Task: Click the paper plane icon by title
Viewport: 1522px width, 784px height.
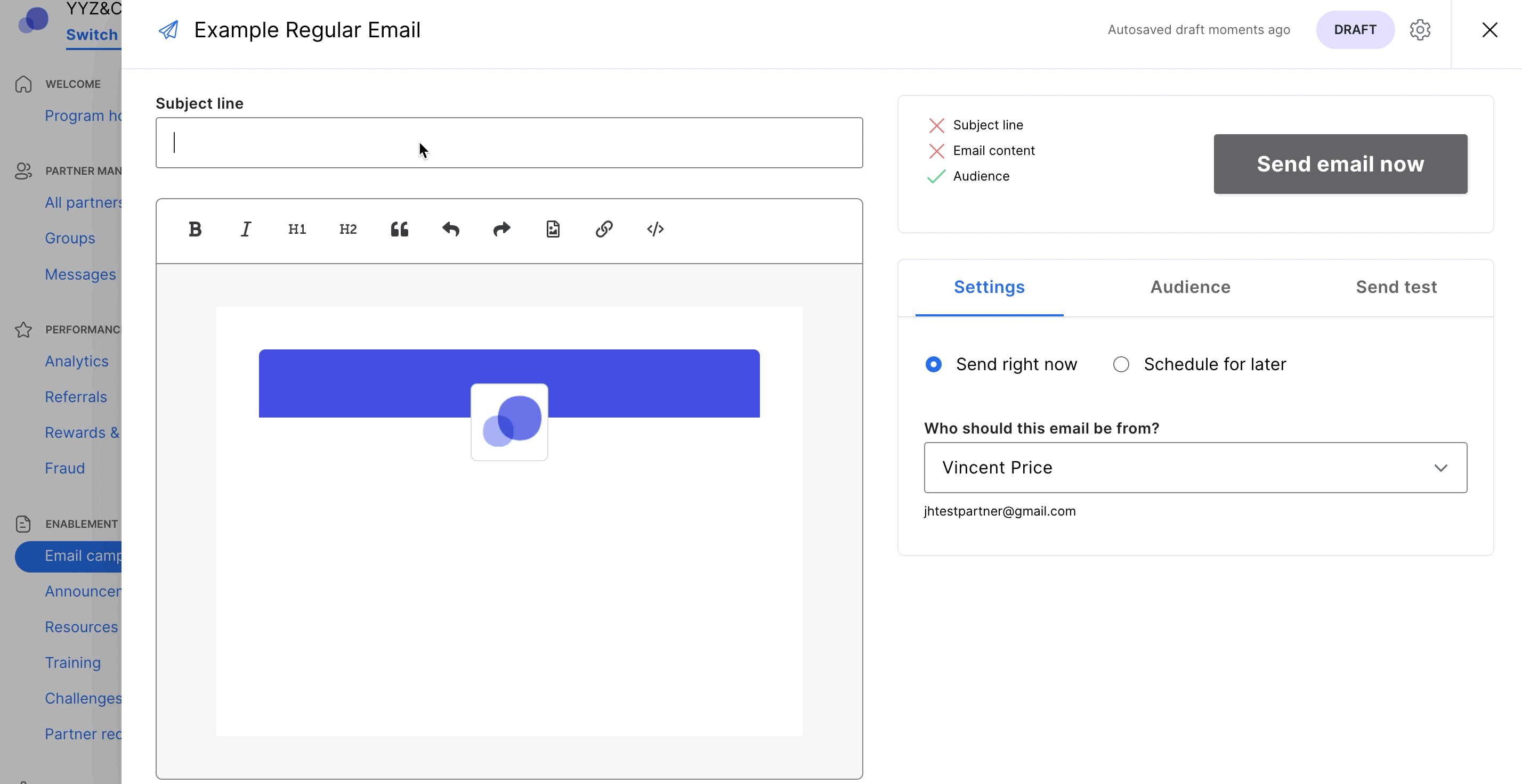Action: pos(168,29)
